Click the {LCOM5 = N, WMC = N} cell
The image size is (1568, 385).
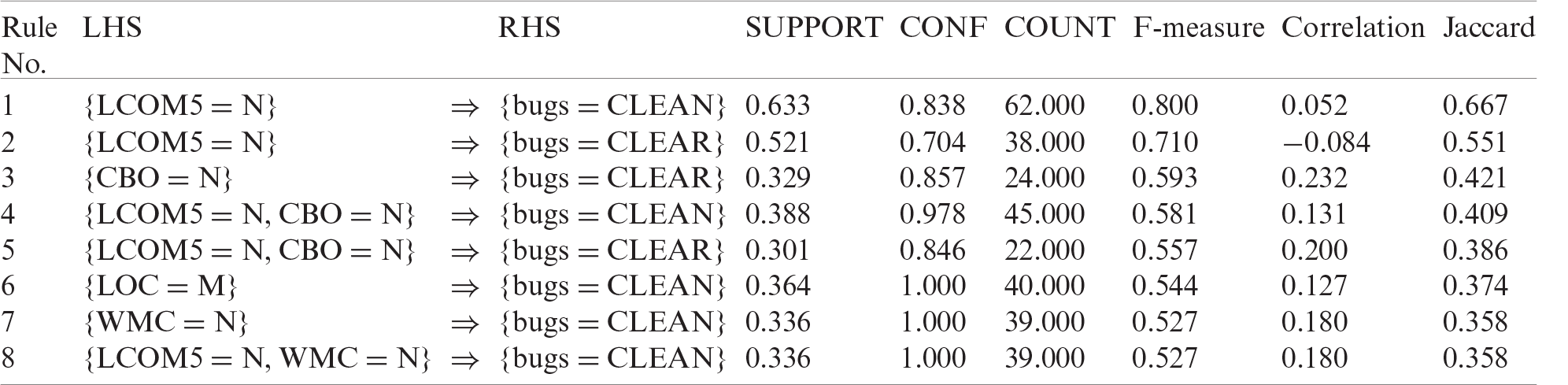(x=258, y=358)
